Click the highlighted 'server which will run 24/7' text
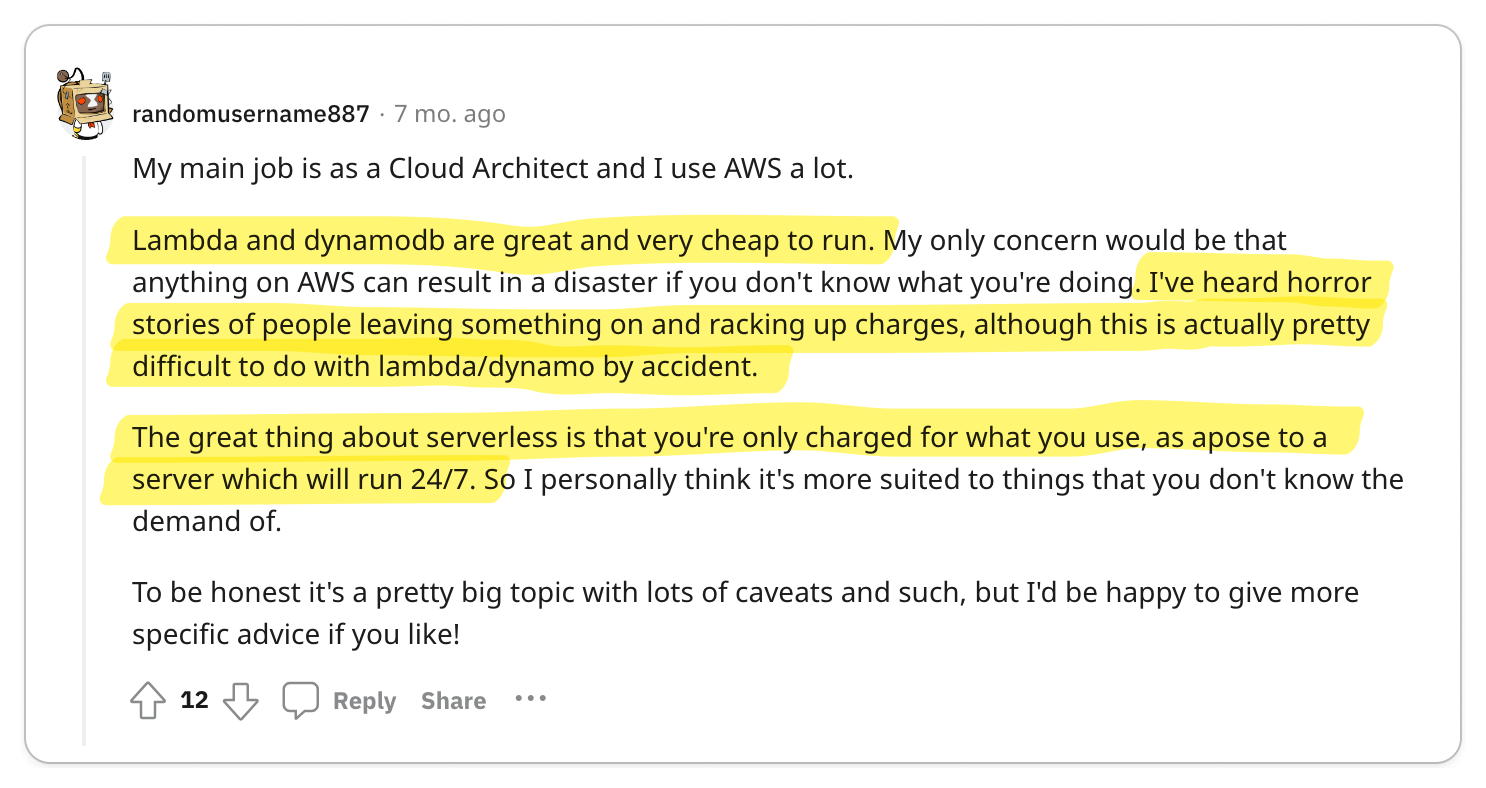 [x=315, y=480]
